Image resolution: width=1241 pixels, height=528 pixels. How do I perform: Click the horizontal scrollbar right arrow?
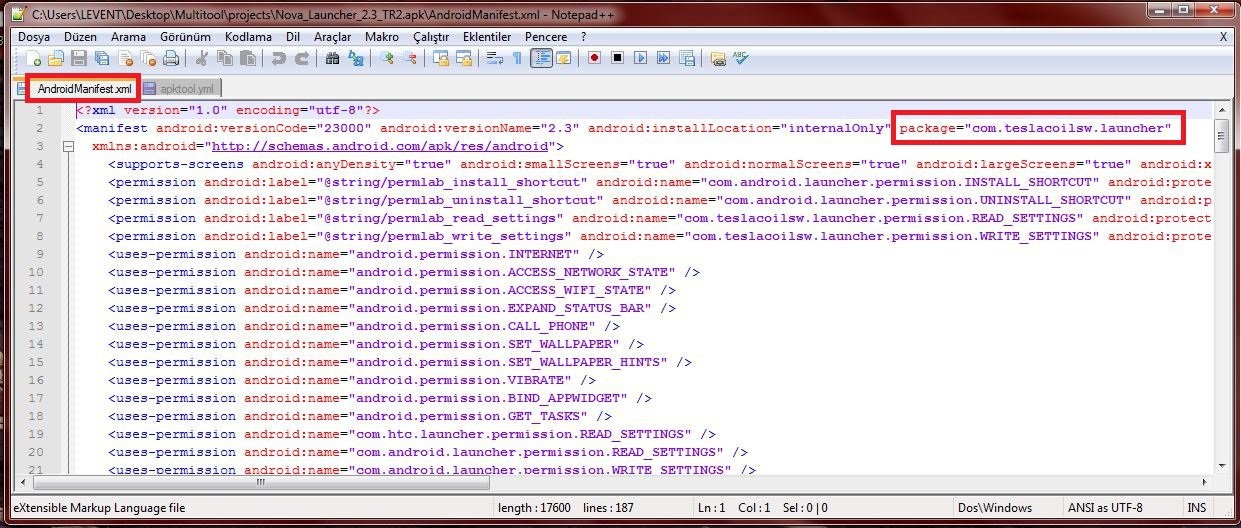[x=1205, y=482]
